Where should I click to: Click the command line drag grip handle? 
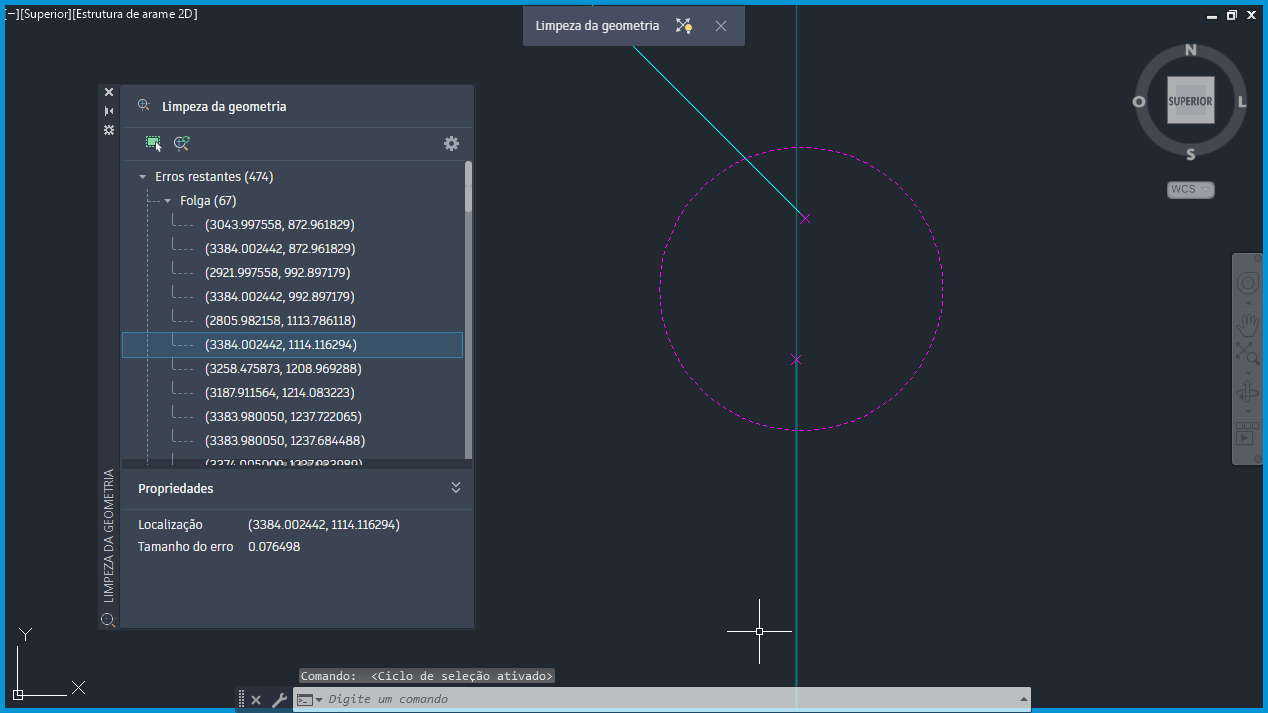point(241,700)
